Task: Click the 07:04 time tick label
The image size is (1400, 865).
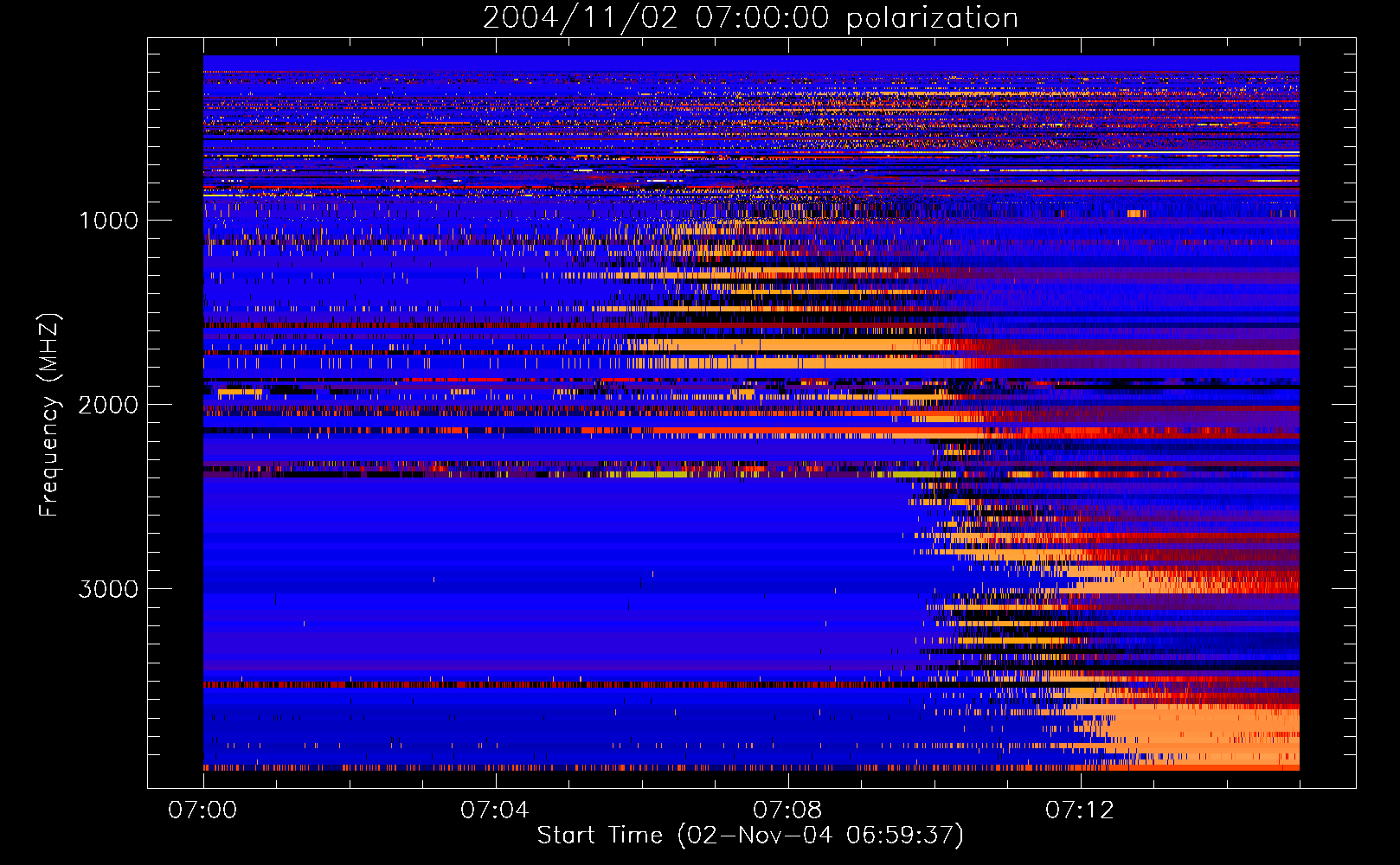Action: pyautogui.click(x=495, y=811)
